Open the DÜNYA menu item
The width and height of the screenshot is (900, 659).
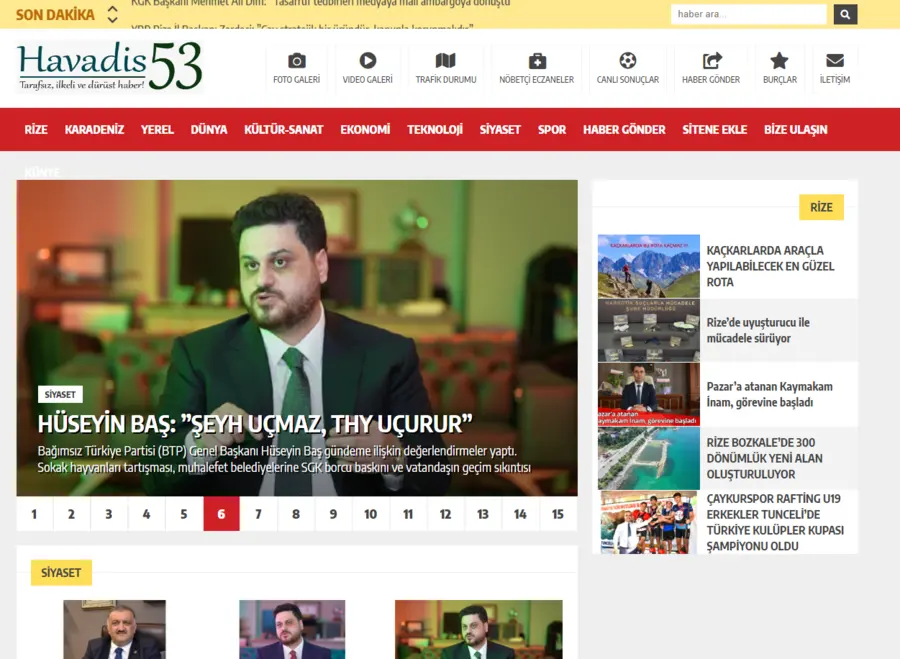point(209,130)
